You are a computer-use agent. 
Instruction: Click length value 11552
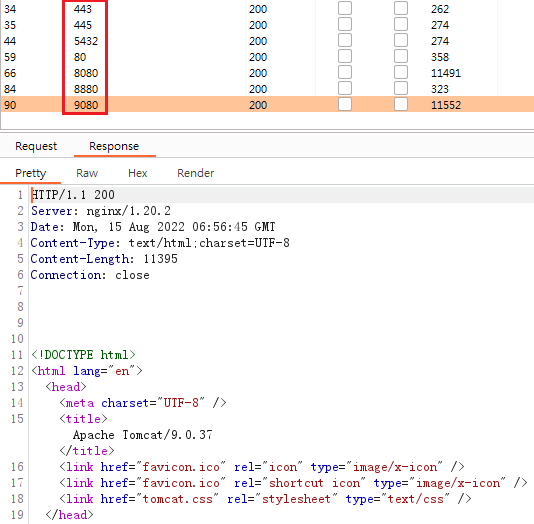(x=446, y=105)
